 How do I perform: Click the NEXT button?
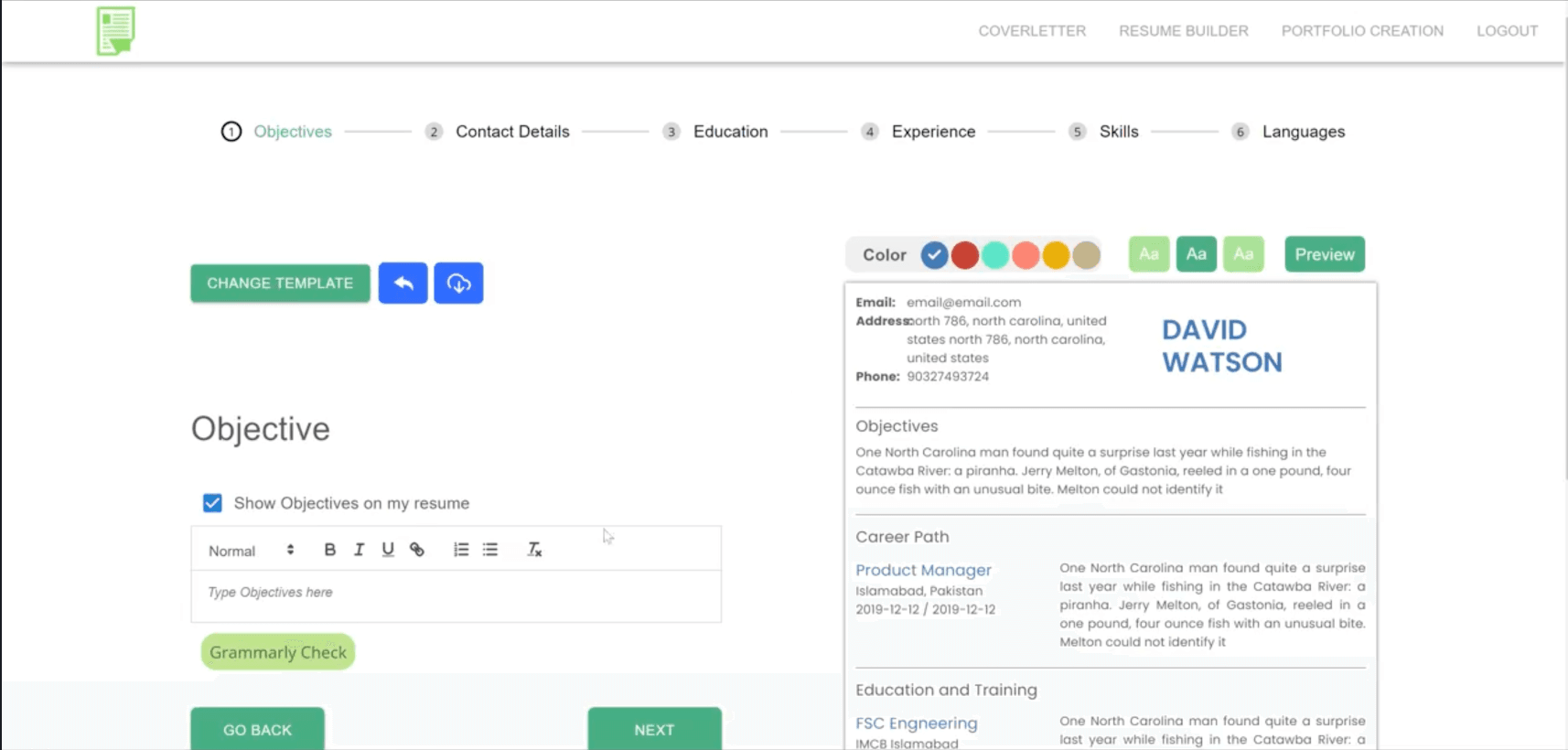point(654,729)
